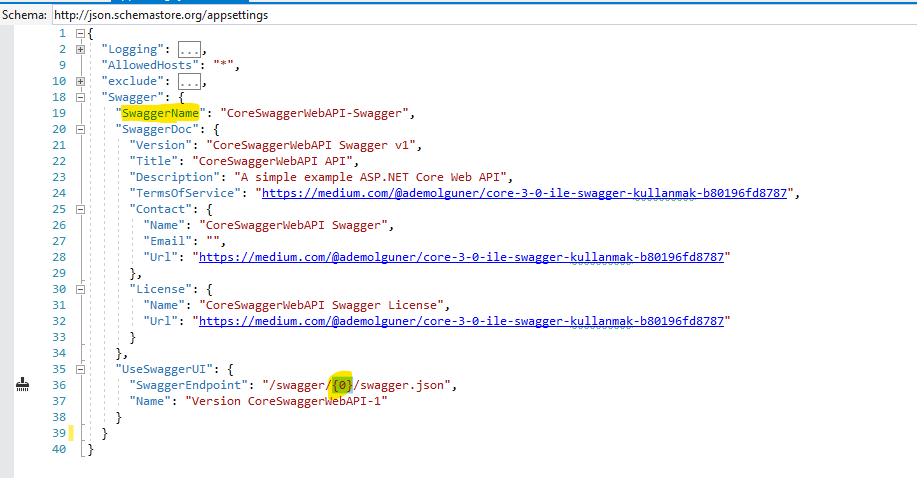This screenshot has width=917, height=478.
Task: Click the collapsed ellipsis box after "exclude"
Action: (189, 81)
